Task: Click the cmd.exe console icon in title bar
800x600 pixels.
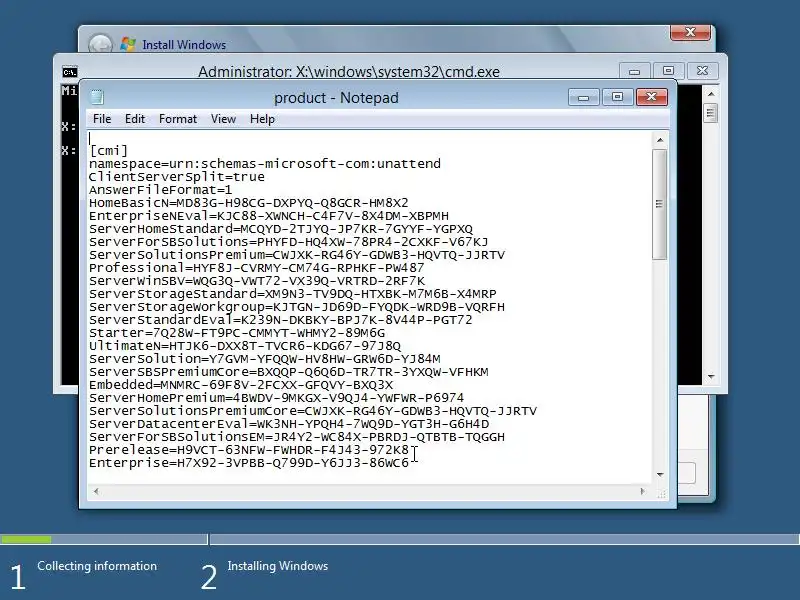Action: pyautogui.click(x=70, y=72)
